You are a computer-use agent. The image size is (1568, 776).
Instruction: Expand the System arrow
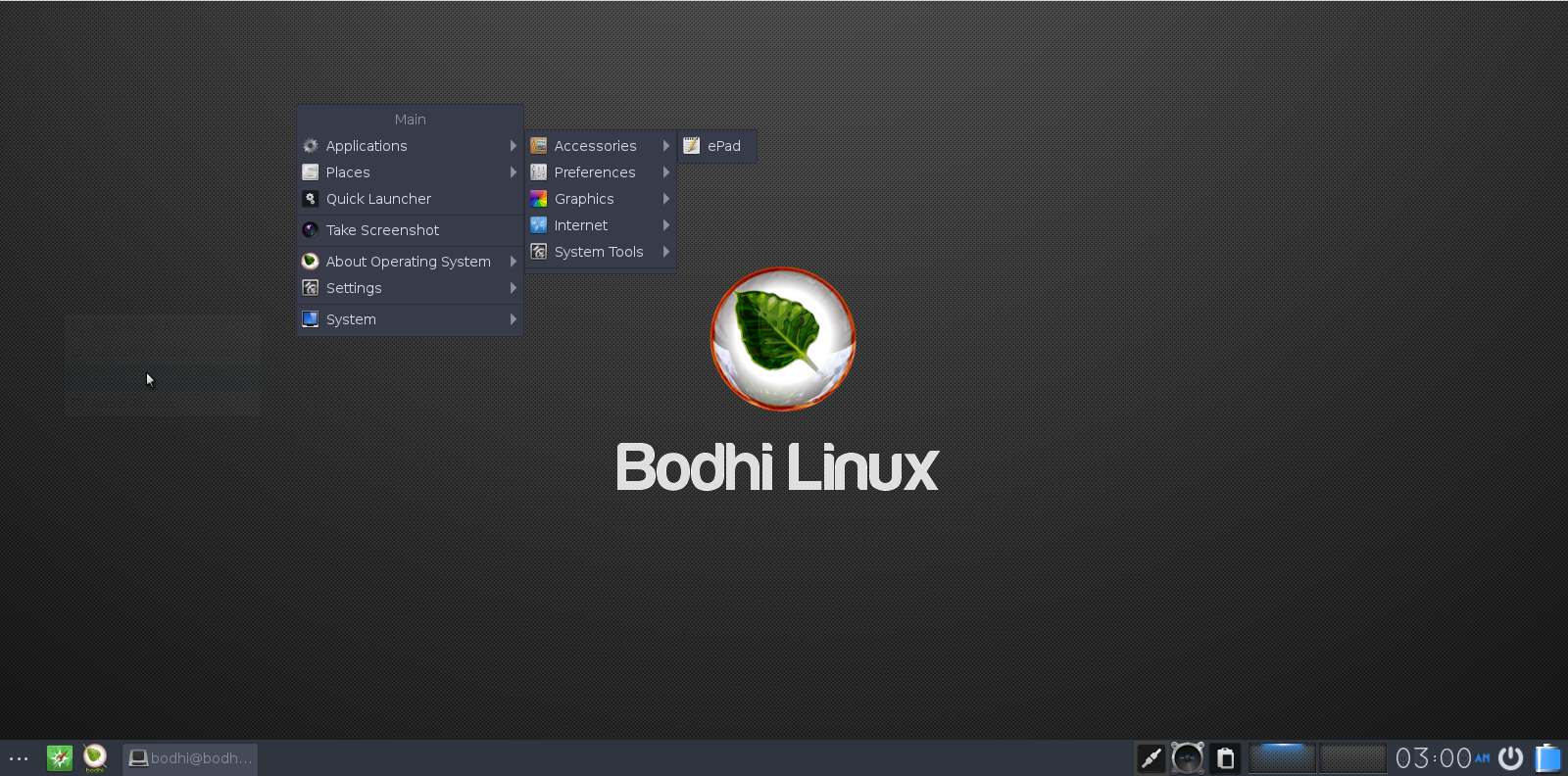[514, 319]
